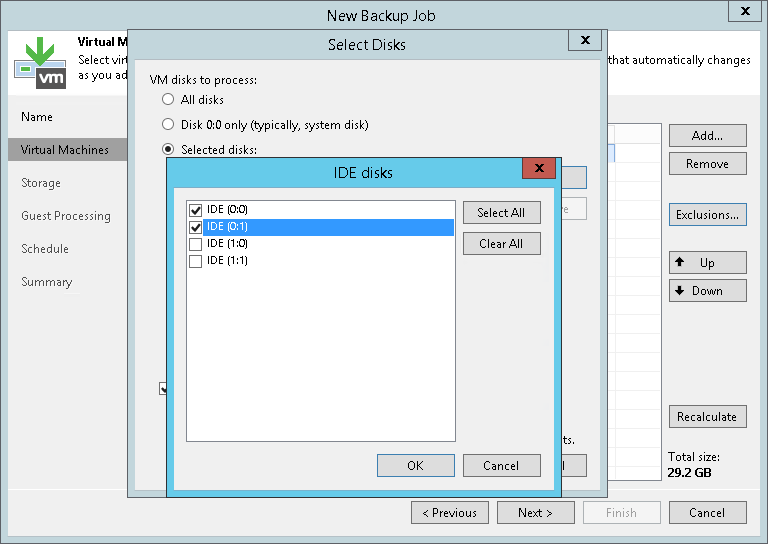Open the Exclusions... button

[x=708, y=214]
